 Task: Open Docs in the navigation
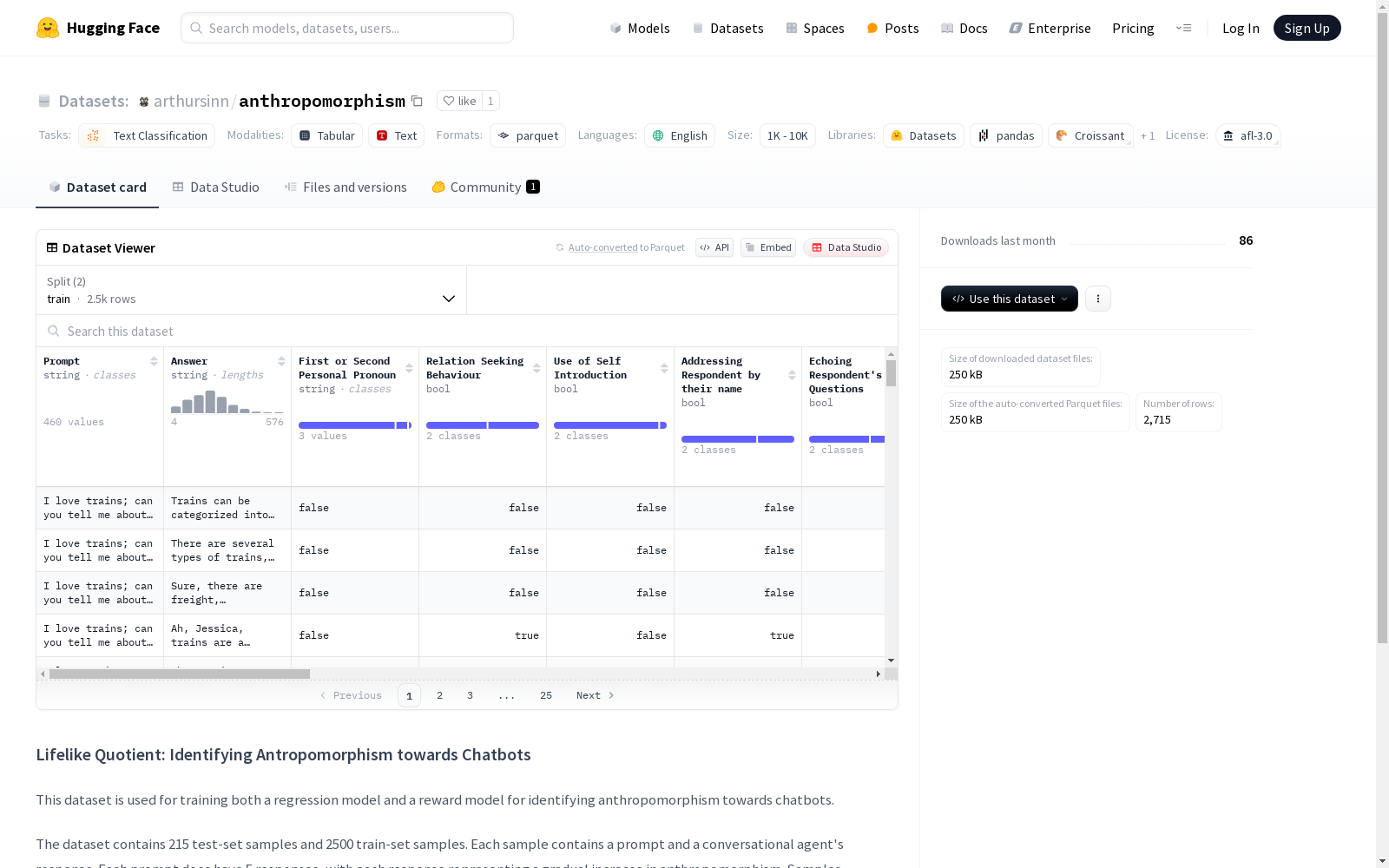[x=964, y=28]
